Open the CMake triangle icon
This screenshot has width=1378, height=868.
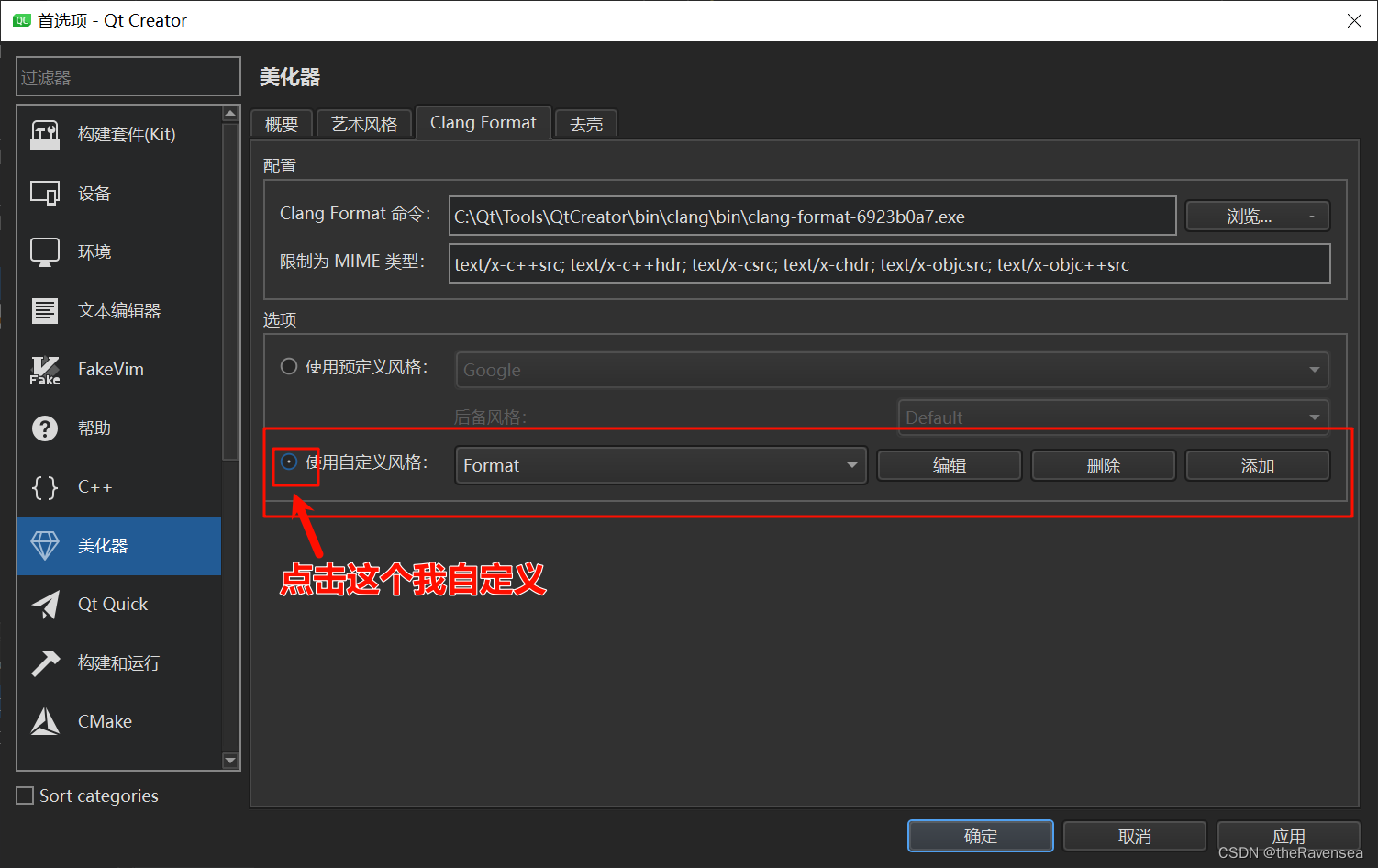point(45,722)
